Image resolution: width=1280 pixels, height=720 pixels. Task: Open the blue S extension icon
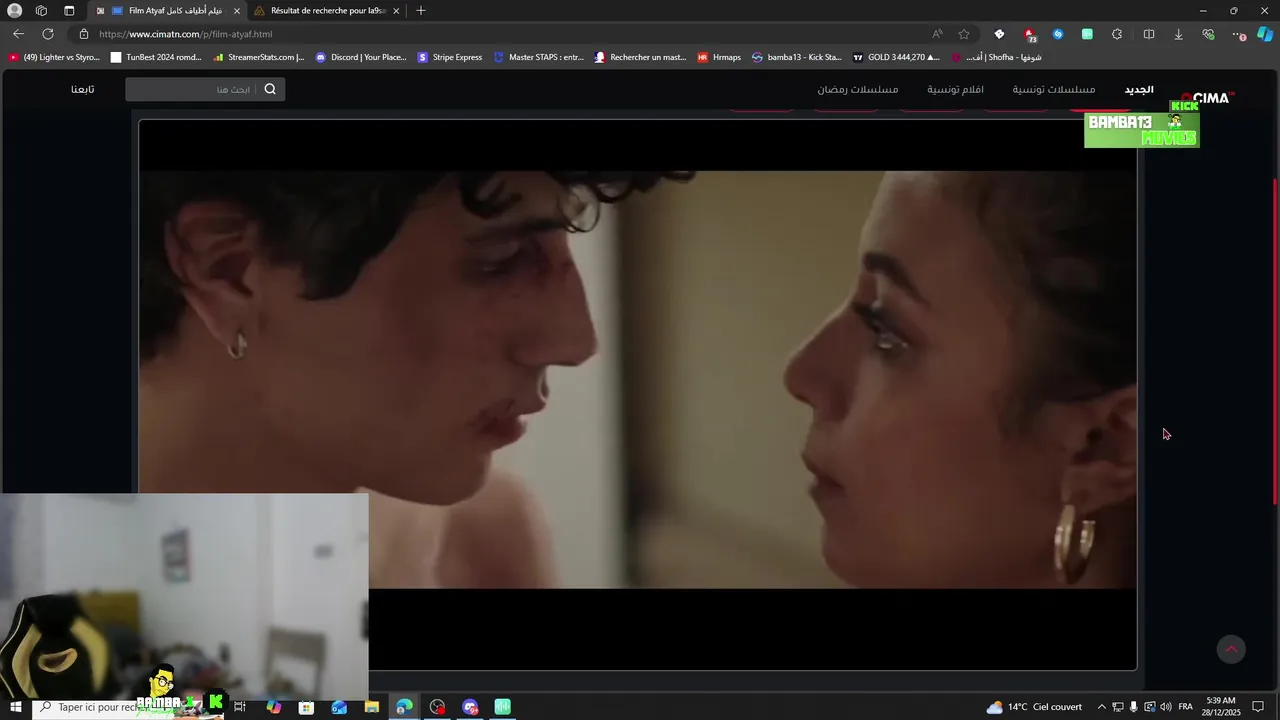pyautogui.click(x=1058, y=34)
